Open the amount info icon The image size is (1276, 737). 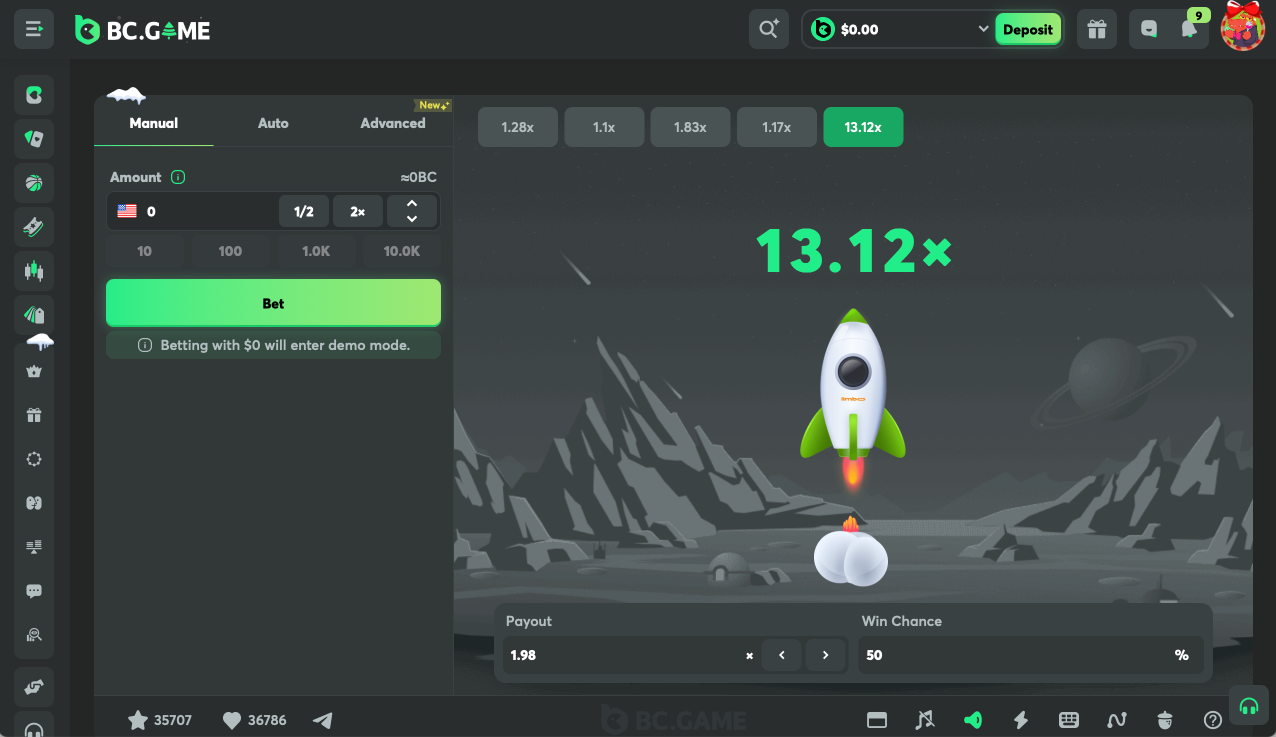coord(178,177)
